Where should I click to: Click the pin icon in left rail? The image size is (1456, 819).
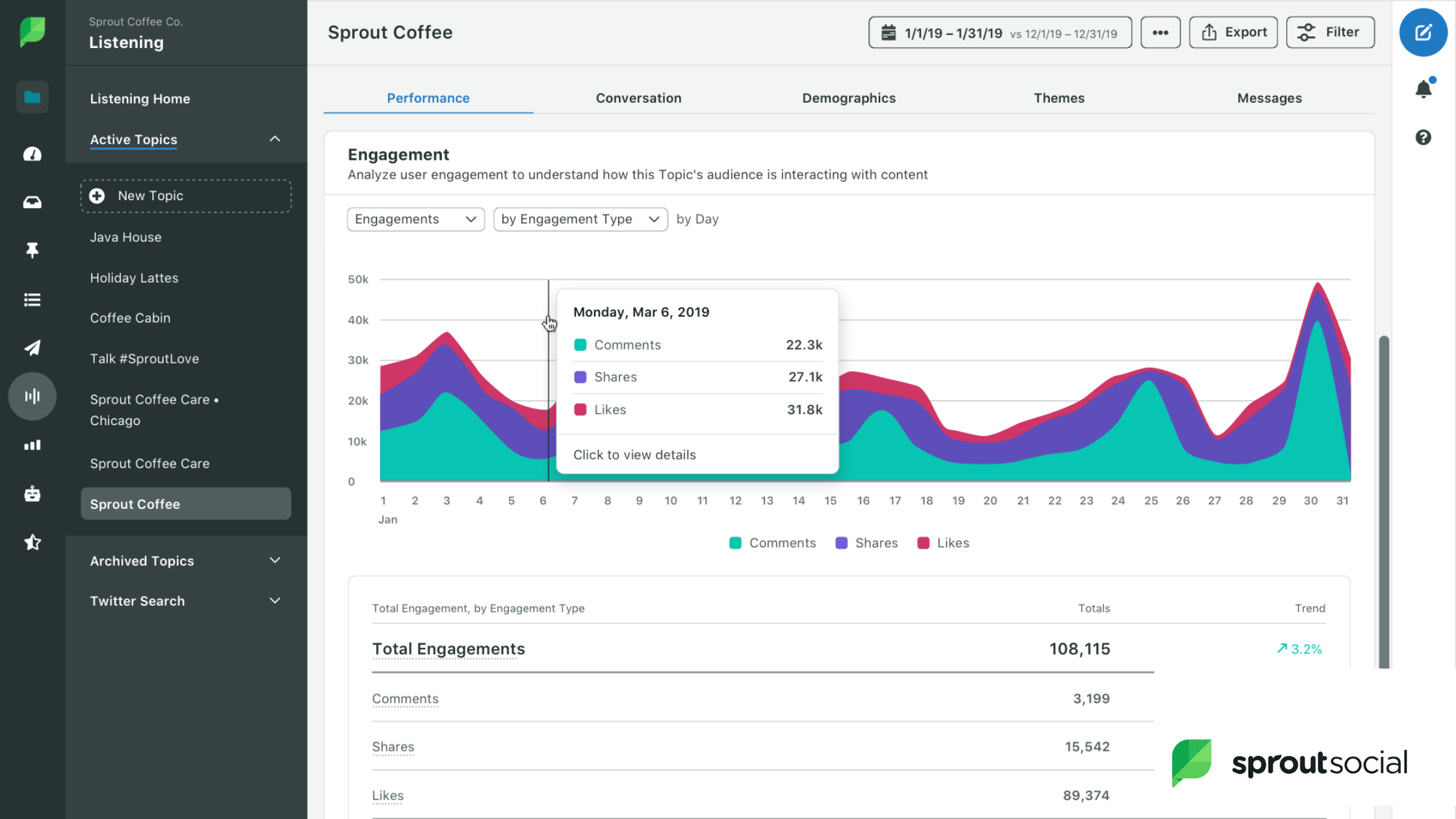[x=32, y=250]
